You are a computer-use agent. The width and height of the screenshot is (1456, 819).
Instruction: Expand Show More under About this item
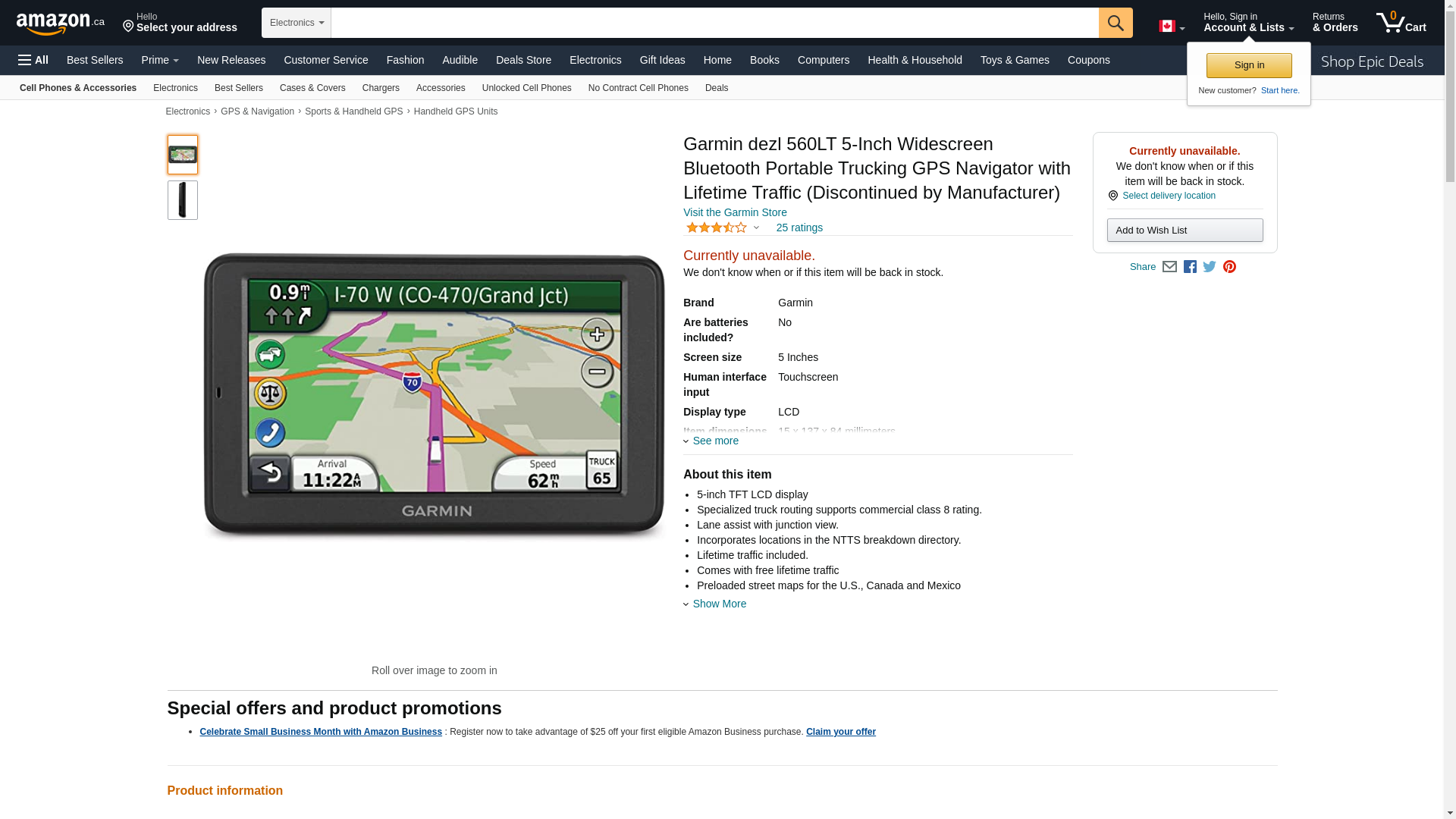click(718, 604)
